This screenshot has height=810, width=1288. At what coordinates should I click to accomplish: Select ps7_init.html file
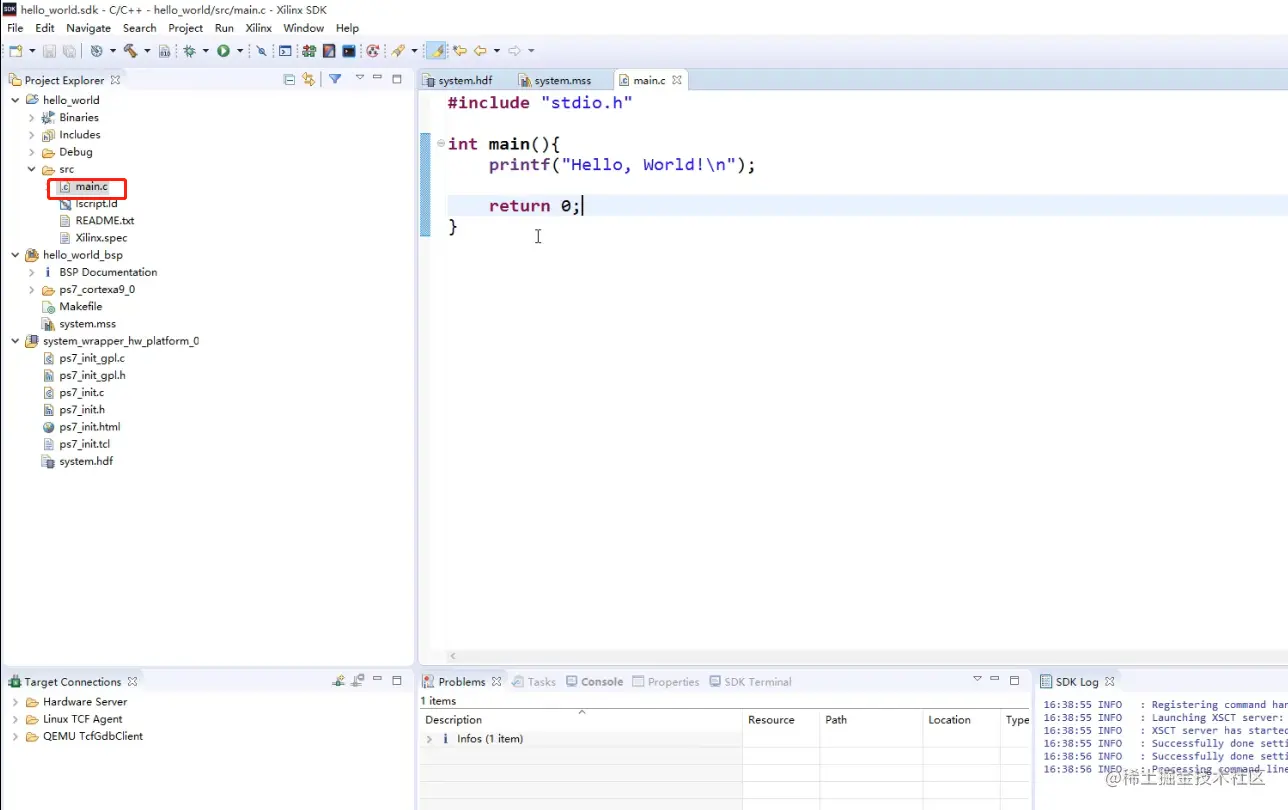[89, 427]
